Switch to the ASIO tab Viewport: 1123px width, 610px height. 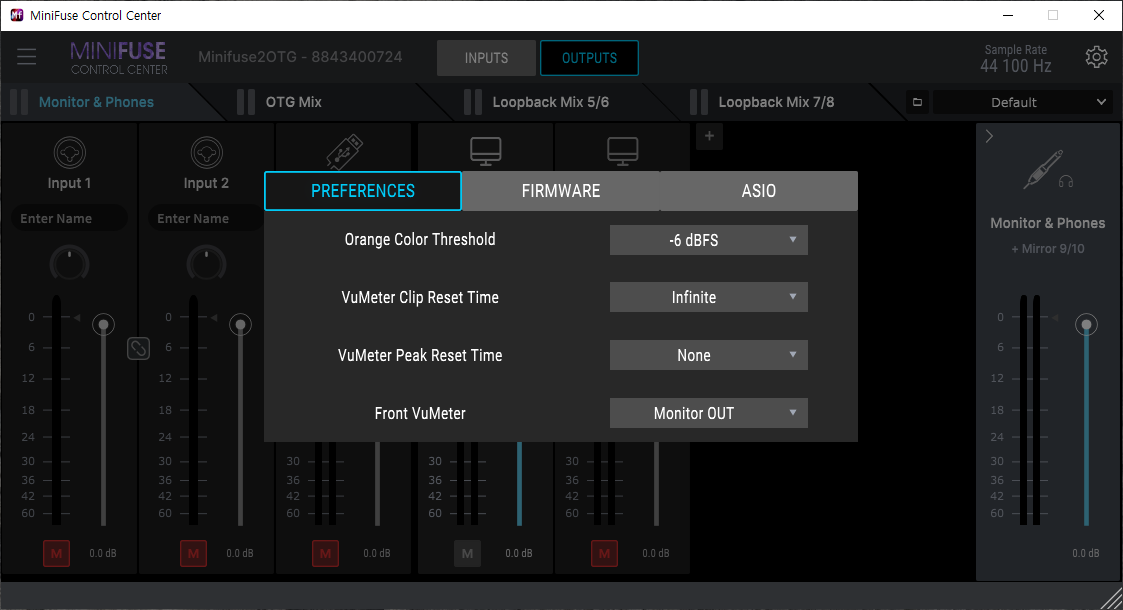click(x=758, y=191)
